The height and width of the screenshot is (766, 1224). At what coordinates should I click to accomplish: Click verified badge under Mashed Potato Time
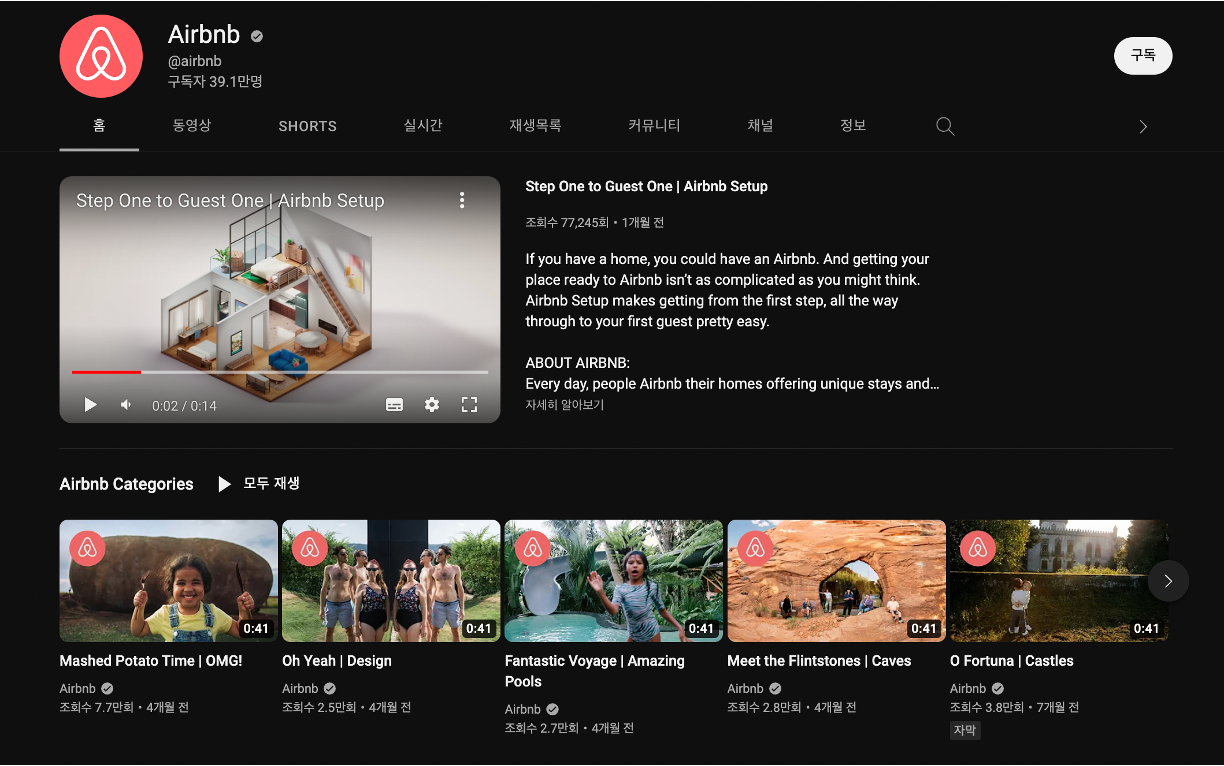(x=107, y=688)
